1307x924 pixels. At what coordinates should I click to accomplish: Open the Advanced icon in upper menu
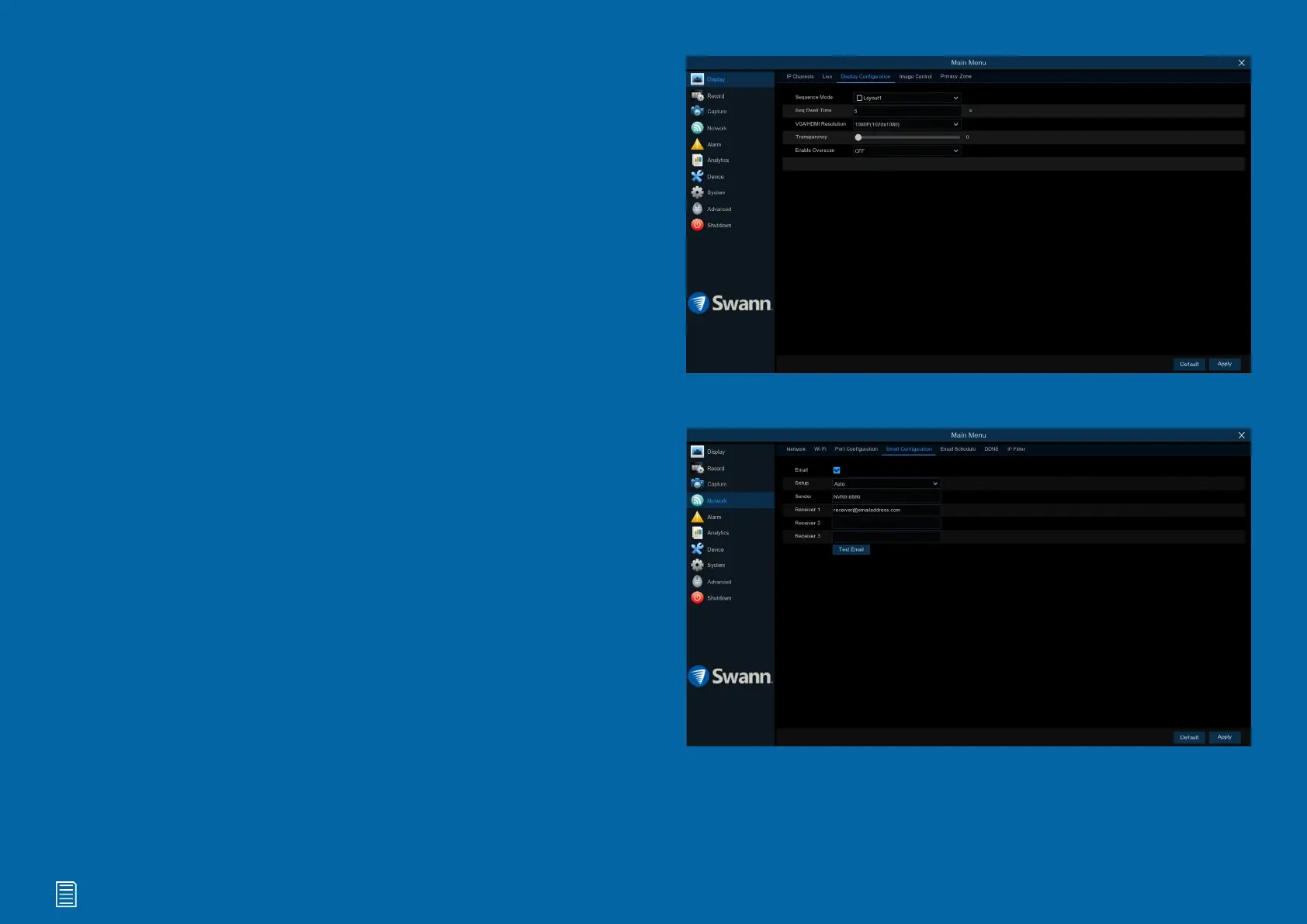click(x=697, y=209)
